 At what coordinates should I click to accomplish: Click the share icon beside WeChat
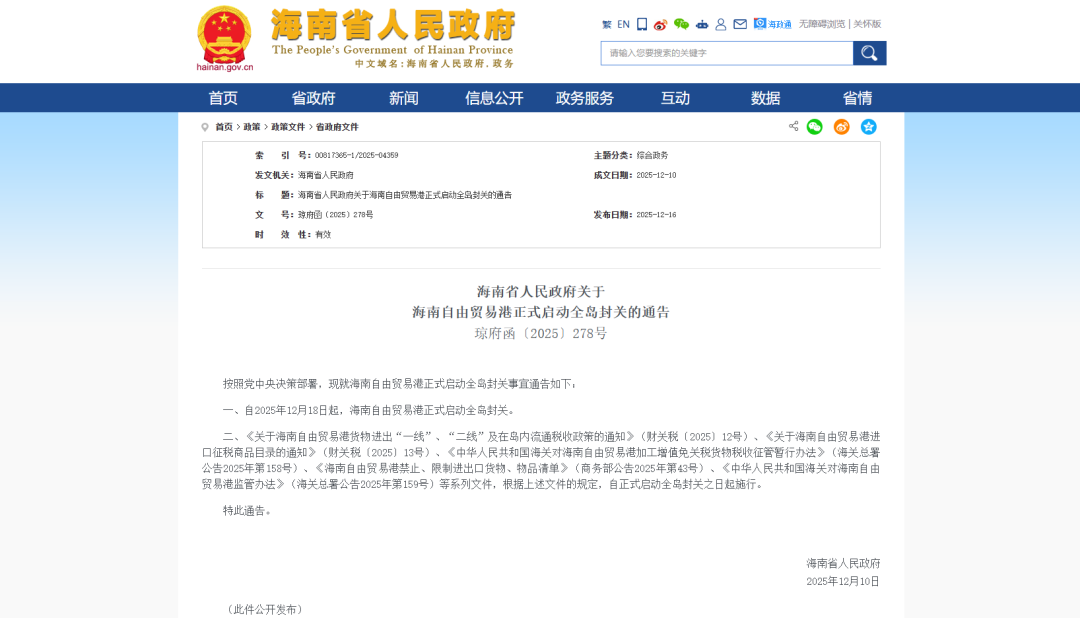[793, 127]
